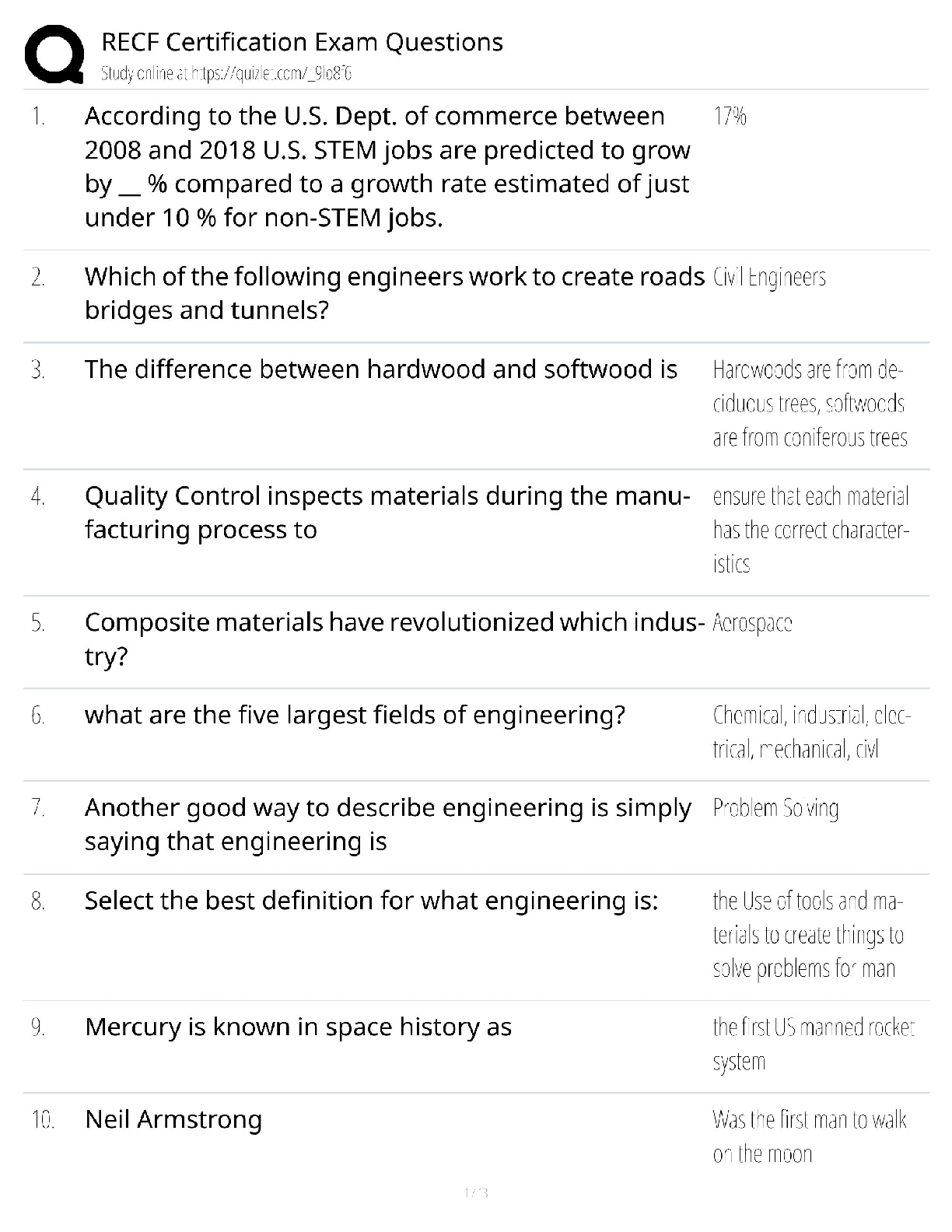
Task: Click the RECF Certification Exam Questions title
Action: coord(302,42)
